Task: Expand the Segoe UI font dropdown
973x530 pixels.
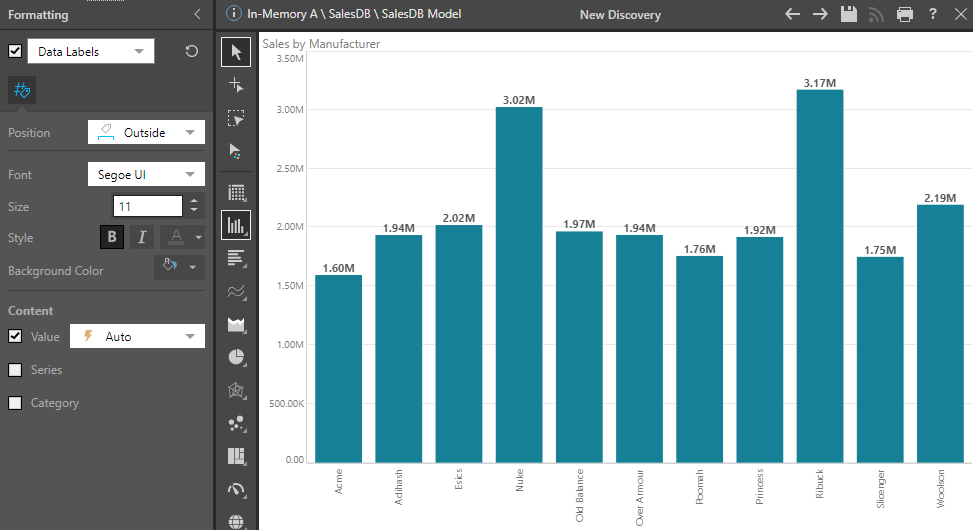Action: (146, 174)
